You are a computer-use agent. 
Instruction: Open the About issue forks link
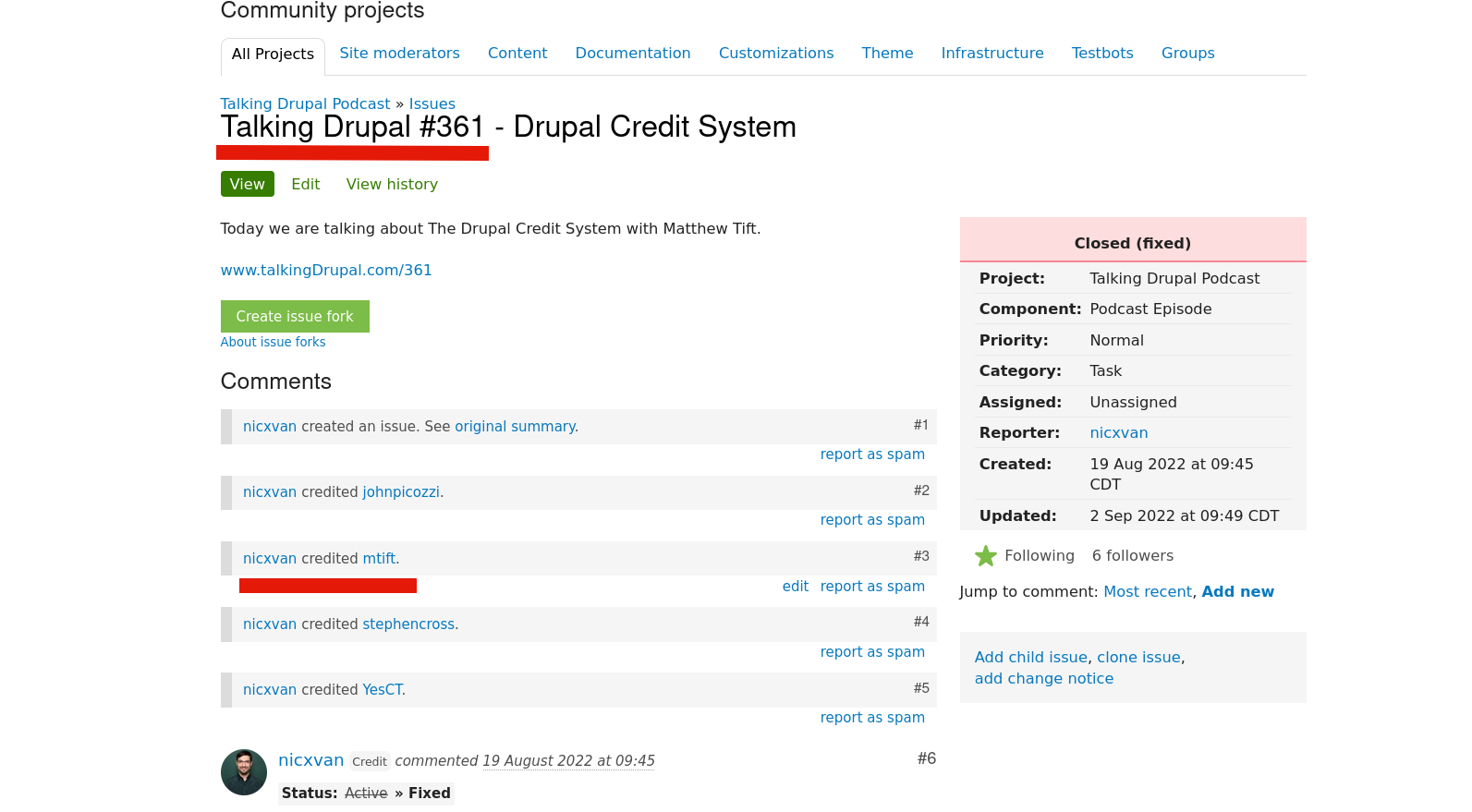point(273,343)
